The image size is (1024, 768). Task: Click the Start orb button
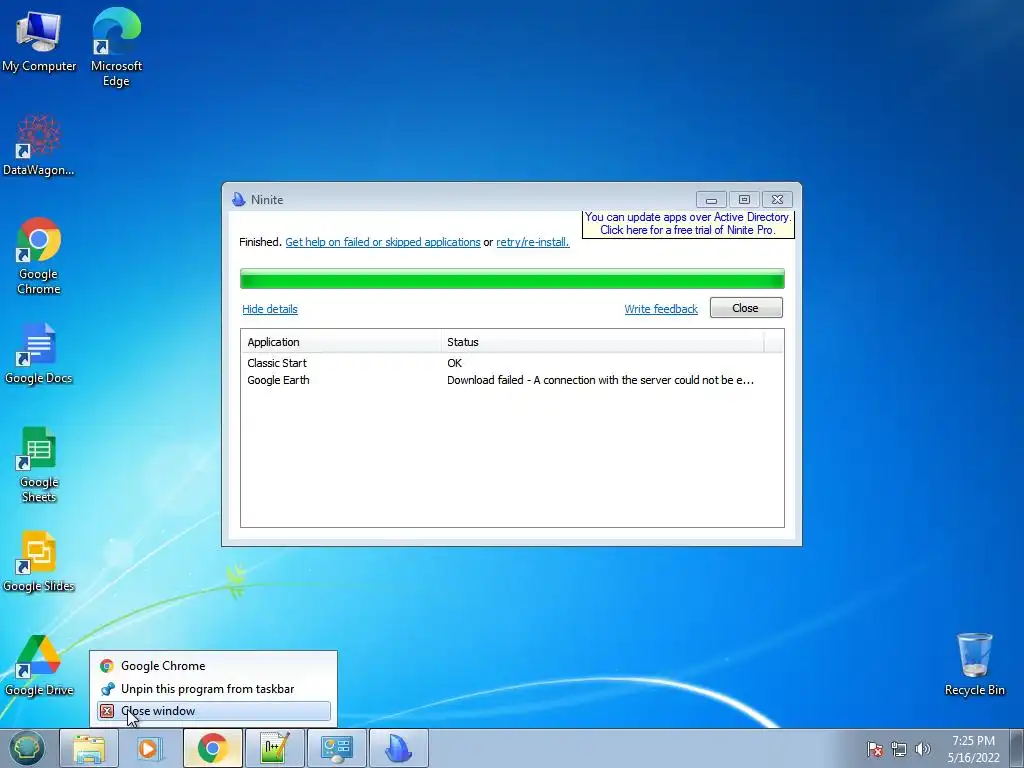click(x=26, y=748)
